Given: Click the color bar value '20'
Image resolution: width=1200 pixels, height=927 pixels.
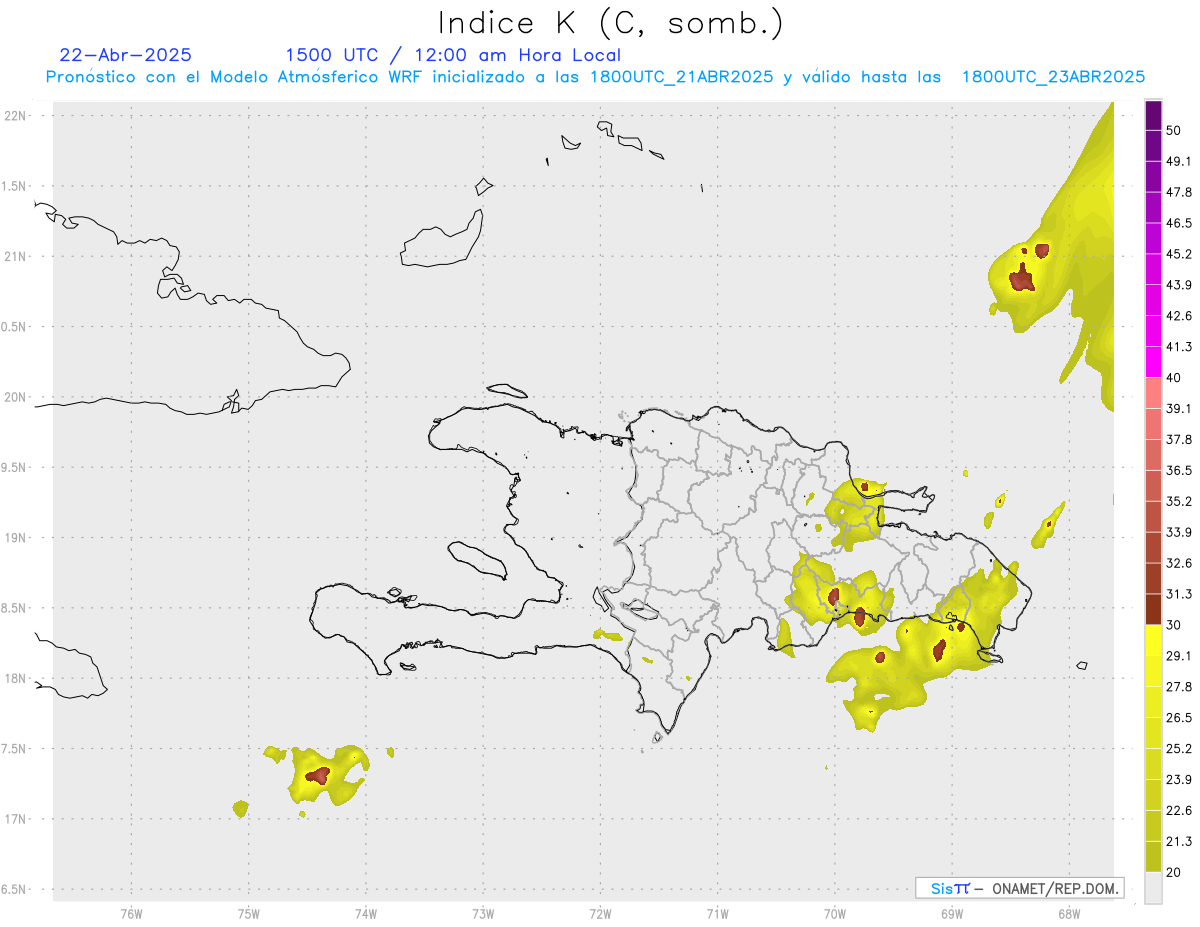Looking at the screenshot, I should [1174, 872].
